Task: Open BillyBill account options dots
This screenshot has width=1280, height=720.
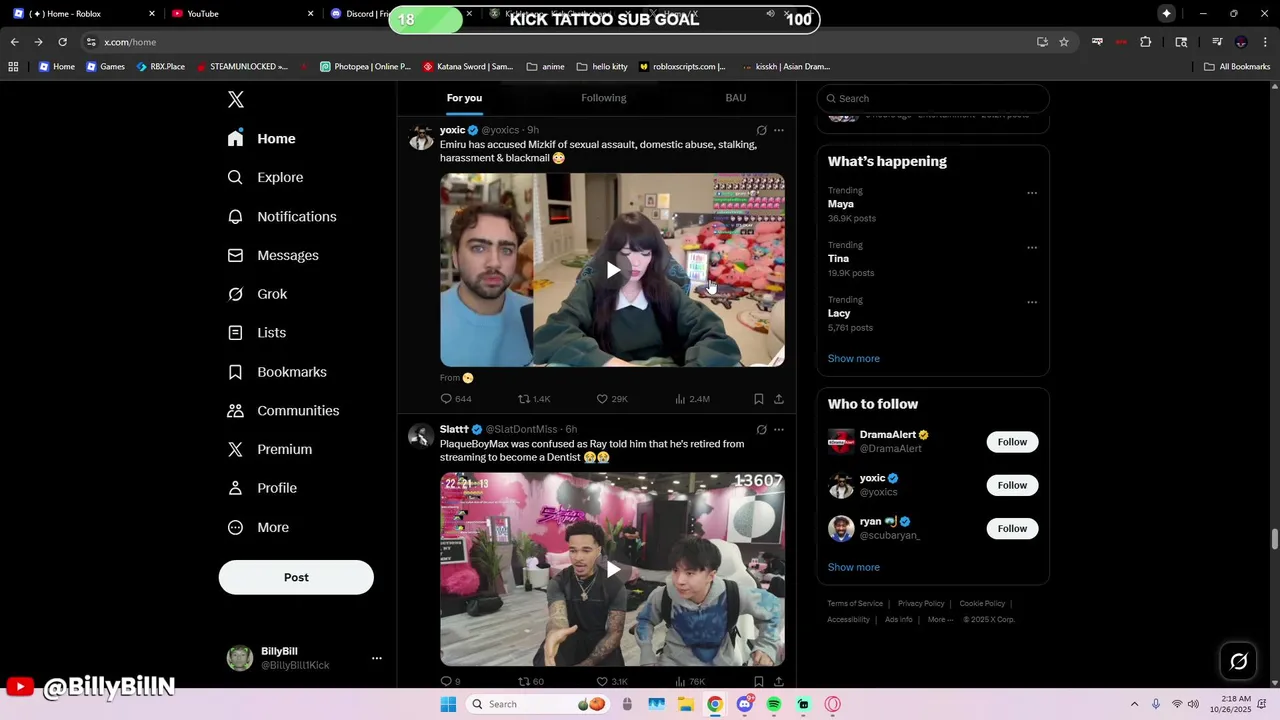Action: coord(377,658)
